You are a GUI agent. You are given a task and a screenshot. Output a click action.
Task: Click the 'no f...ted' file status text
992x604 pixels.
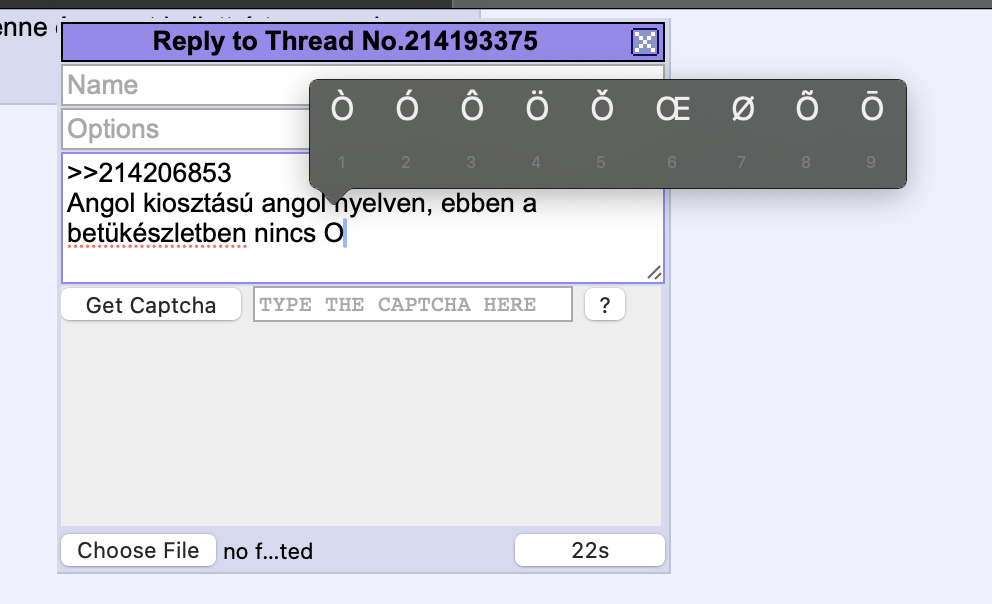(x=268, y=552)
